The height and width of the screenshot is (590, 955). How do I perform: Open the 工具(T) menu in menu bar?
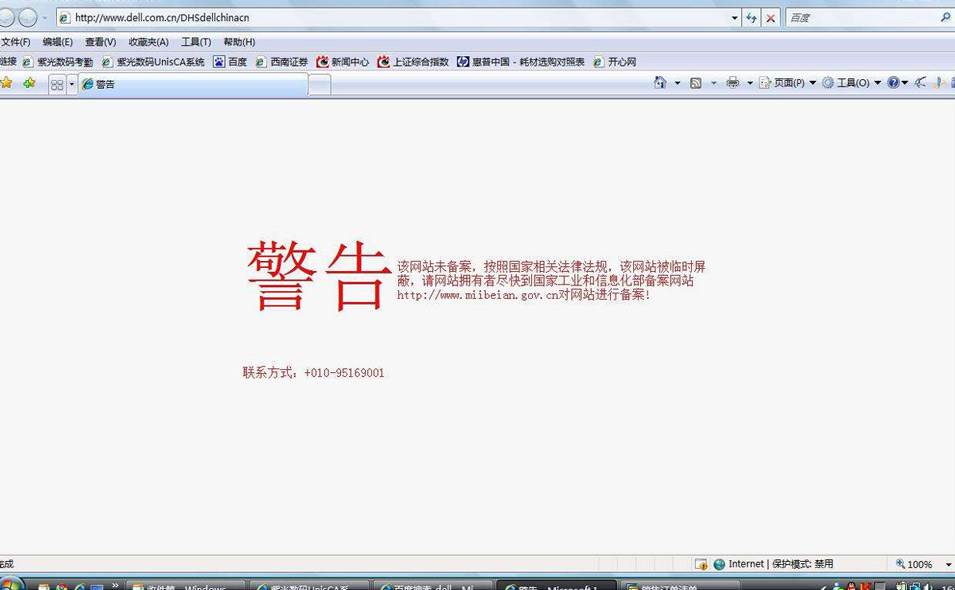(196, 42)
